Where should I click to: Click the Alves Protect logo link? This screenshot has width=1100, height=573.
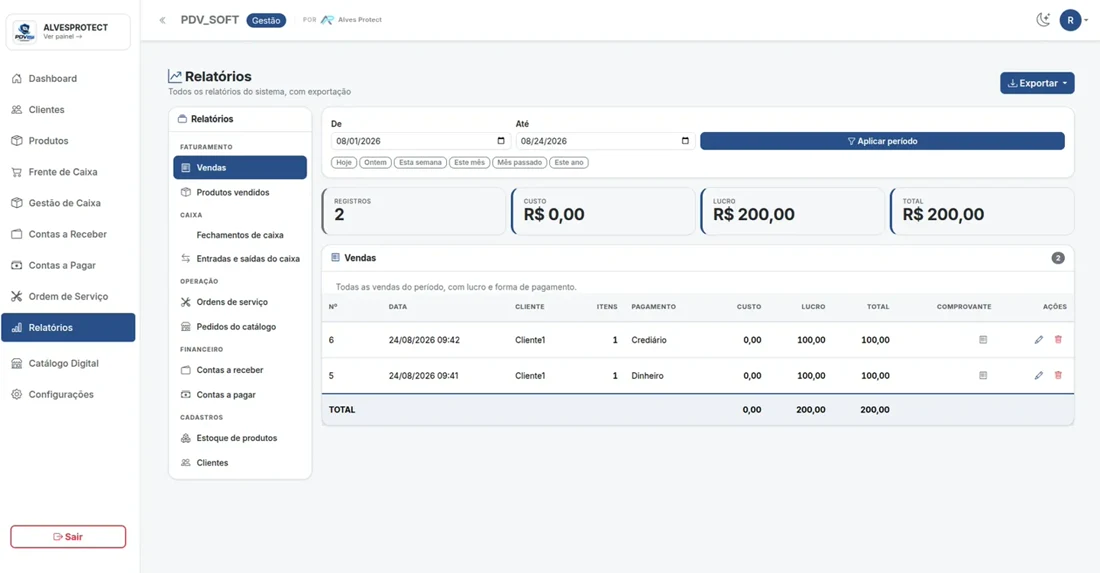click(x=351, y=20)
